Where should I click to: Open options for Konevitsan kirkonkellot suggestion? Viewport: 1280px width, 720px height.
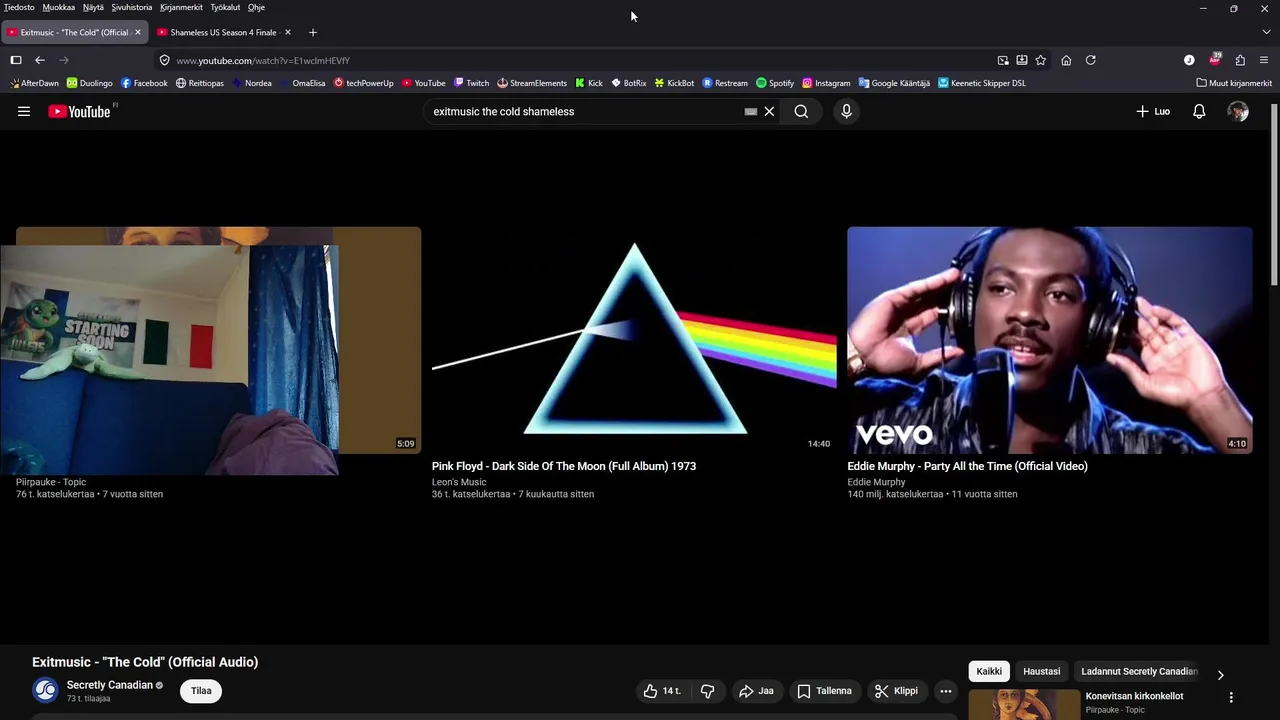point(1231,697)
